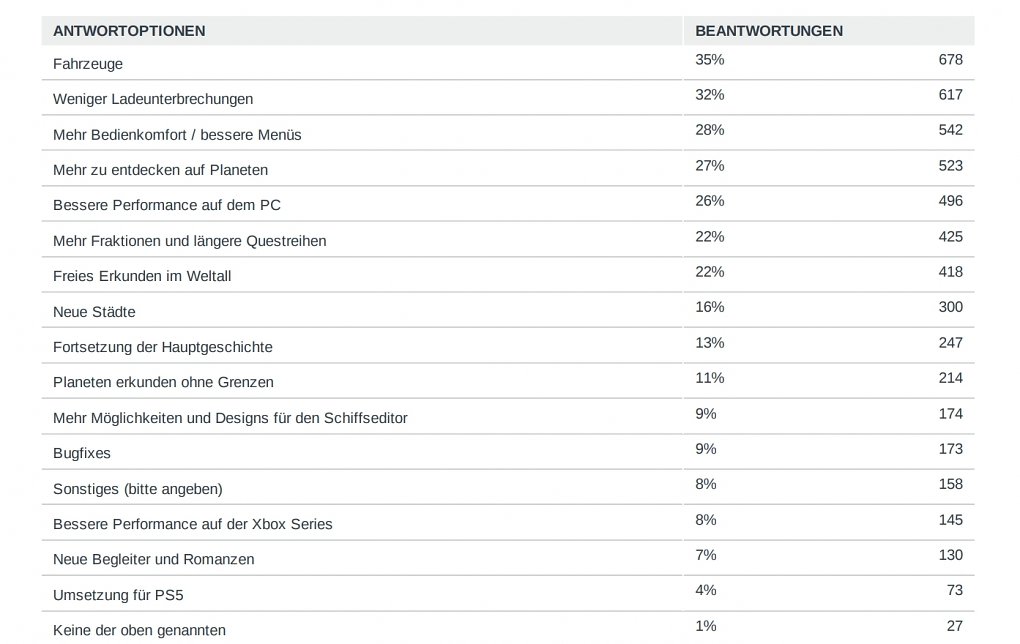Image resolution: width=1020 pixels, height=644 pixels.
Task: Click the BEANTWORTUNGEN column header
Action: (769, 31)
